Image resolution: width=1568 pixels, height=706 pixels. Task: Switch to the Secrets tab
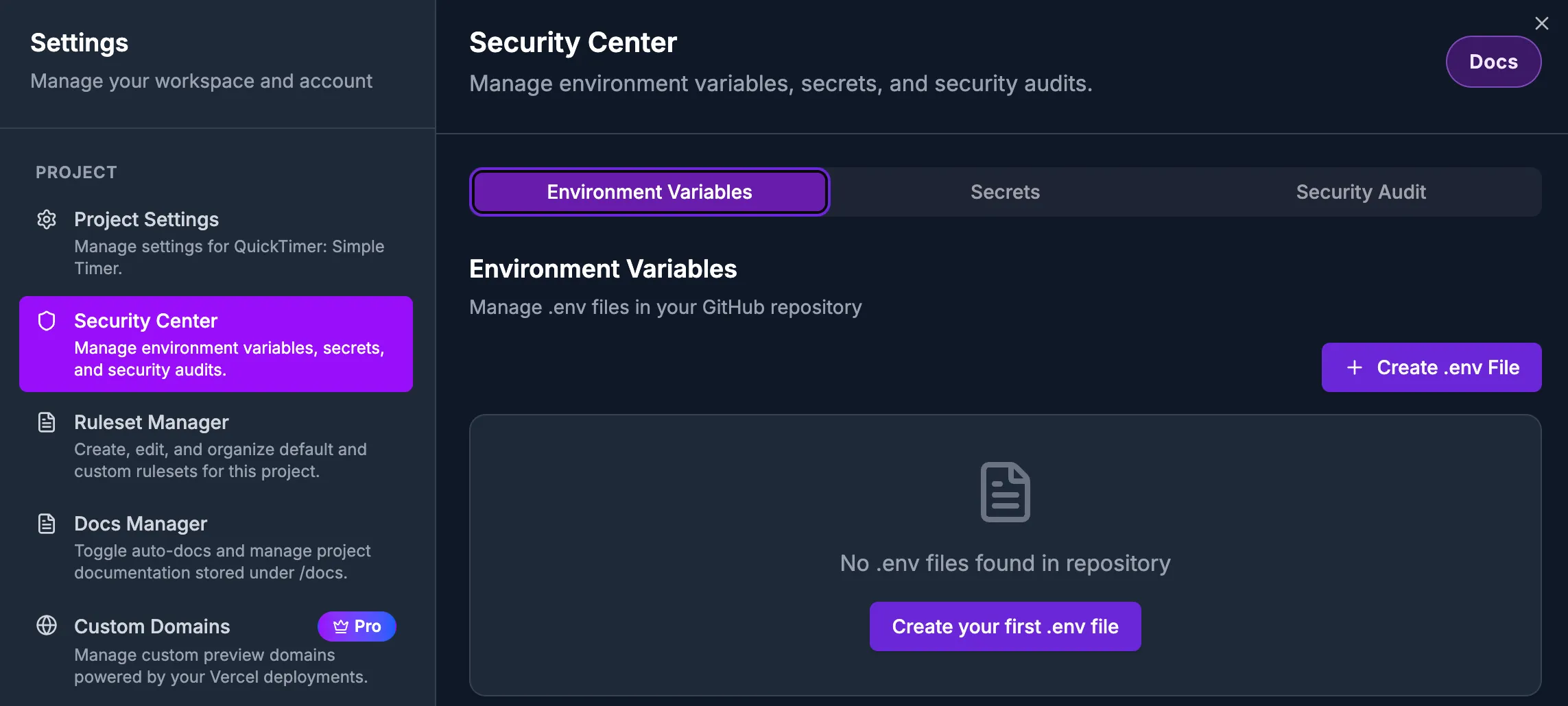[x=1005, y=192]
